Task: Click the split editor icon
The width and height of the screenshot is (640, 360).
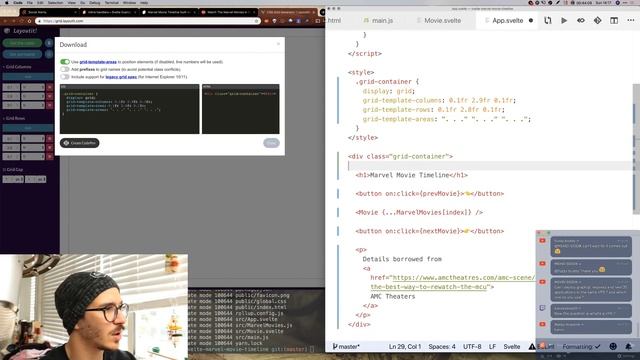Action: point(614,20)
